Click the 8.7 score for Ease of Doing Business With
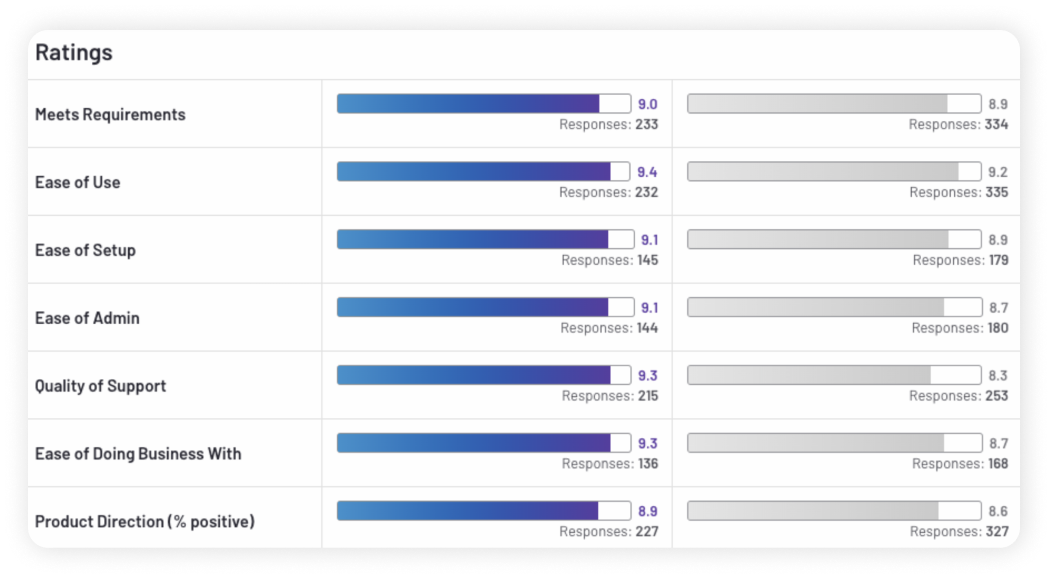The image size is (1052, 578). [998, 444]
